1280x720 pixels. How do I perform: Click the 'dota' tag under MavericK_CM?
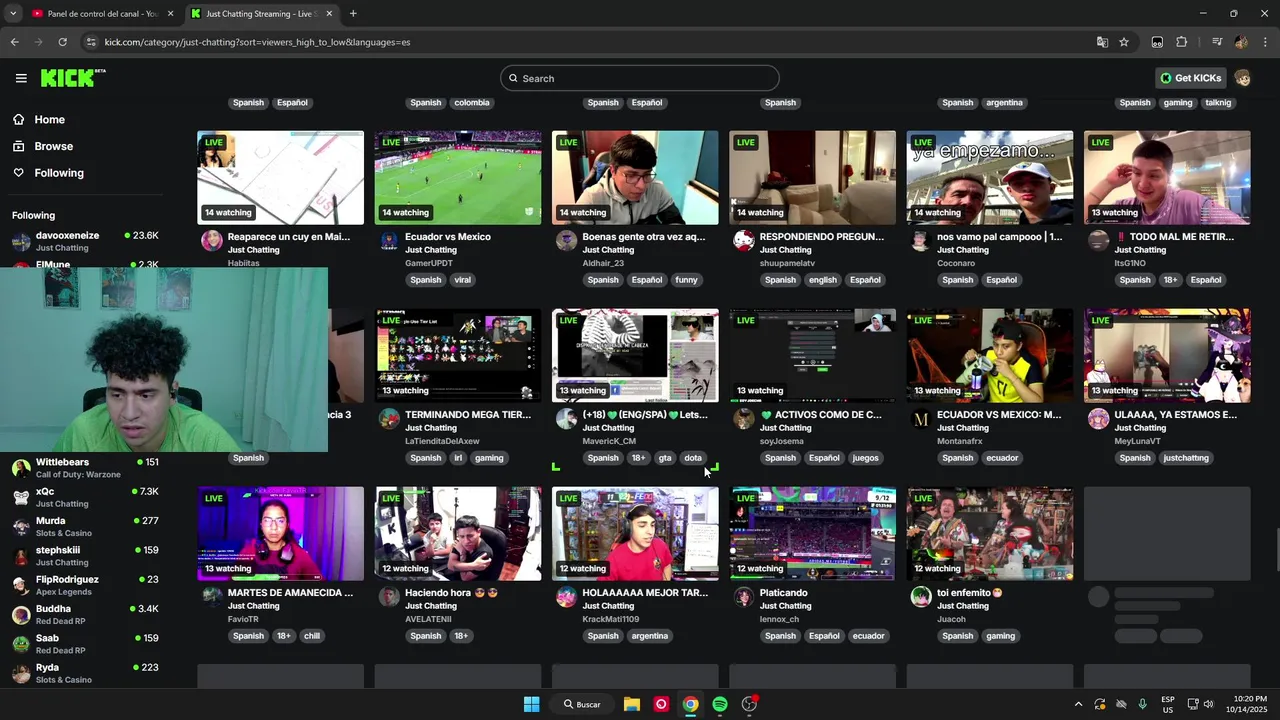[693, 458]
